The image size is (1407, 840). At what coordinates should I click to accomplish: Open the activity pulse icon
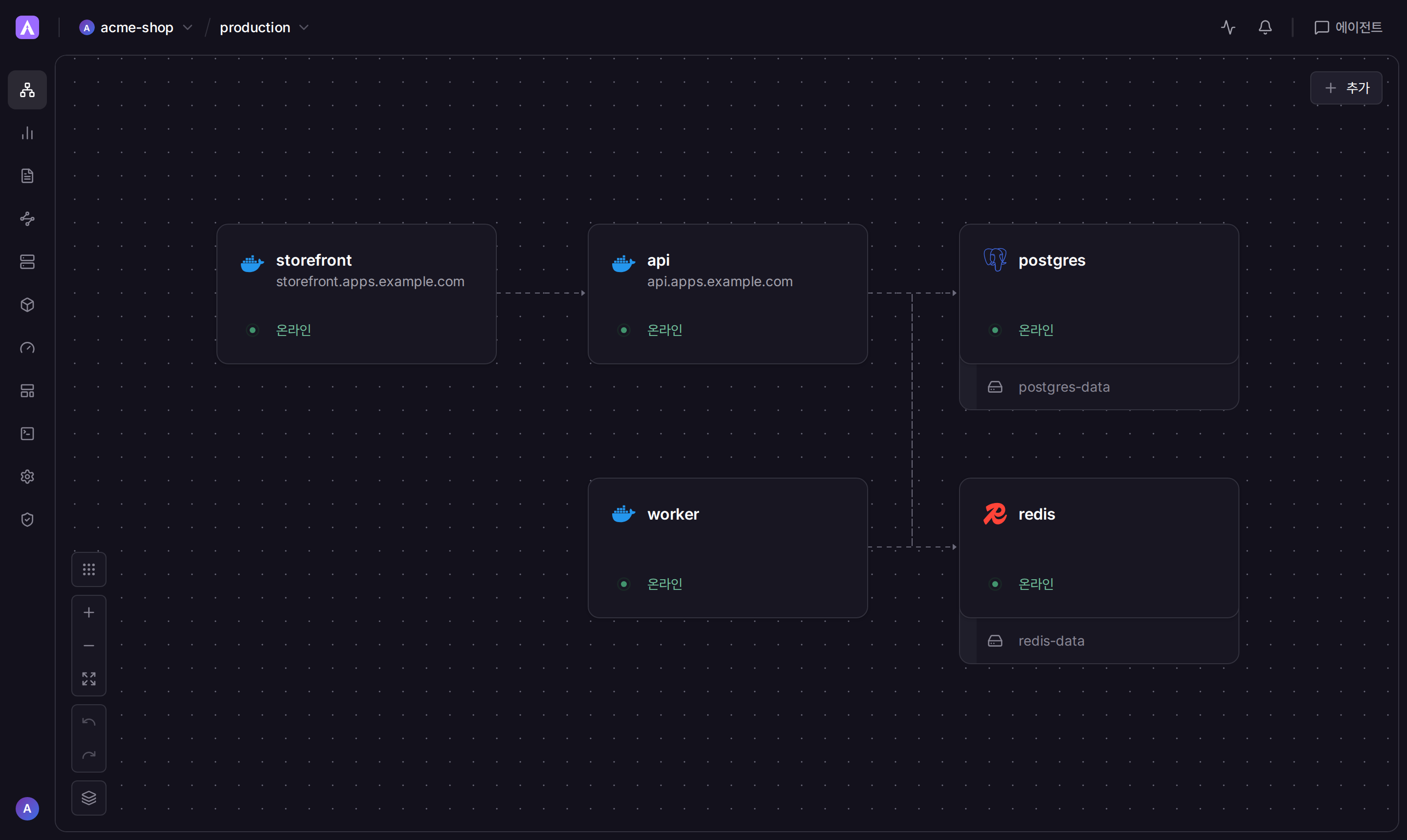pyautogui.click(x=1228, y=27)
